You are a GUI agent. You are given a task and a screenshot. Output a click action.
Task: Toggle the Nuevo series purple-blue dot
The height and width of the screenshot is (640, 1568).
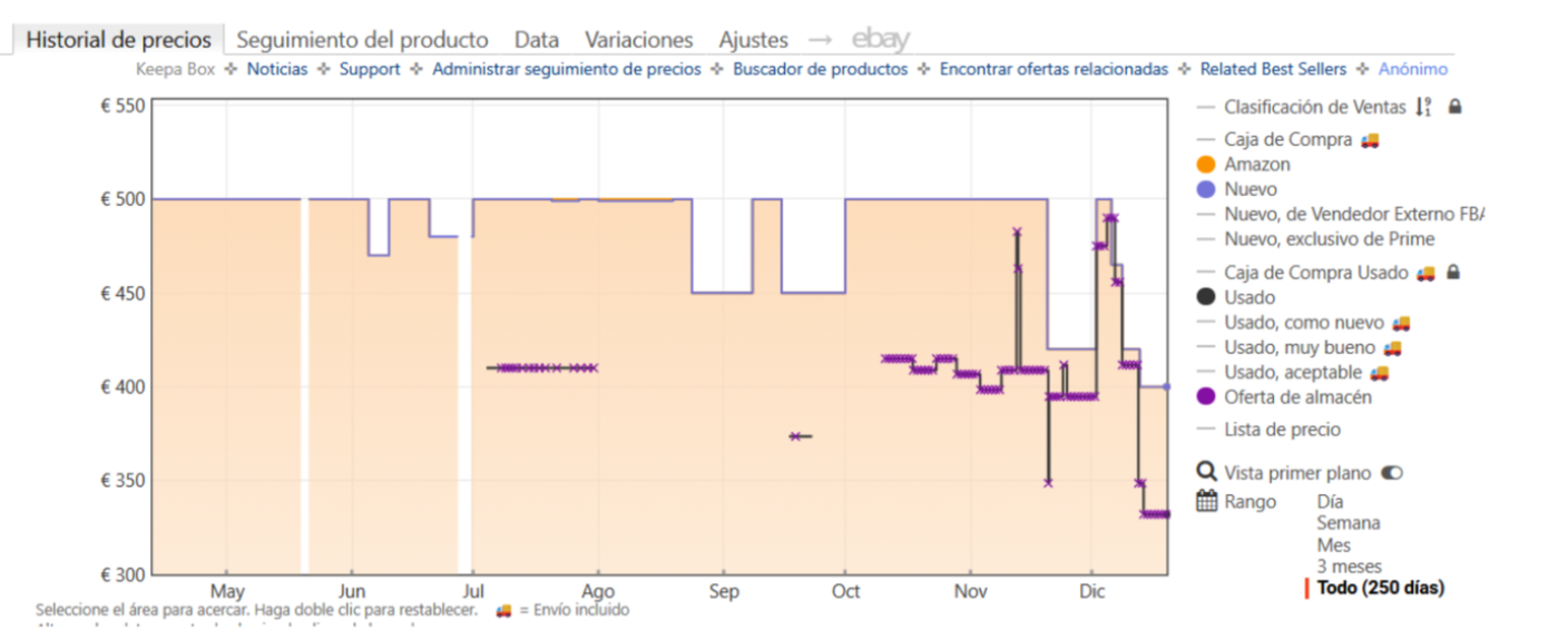point(1206,189)
